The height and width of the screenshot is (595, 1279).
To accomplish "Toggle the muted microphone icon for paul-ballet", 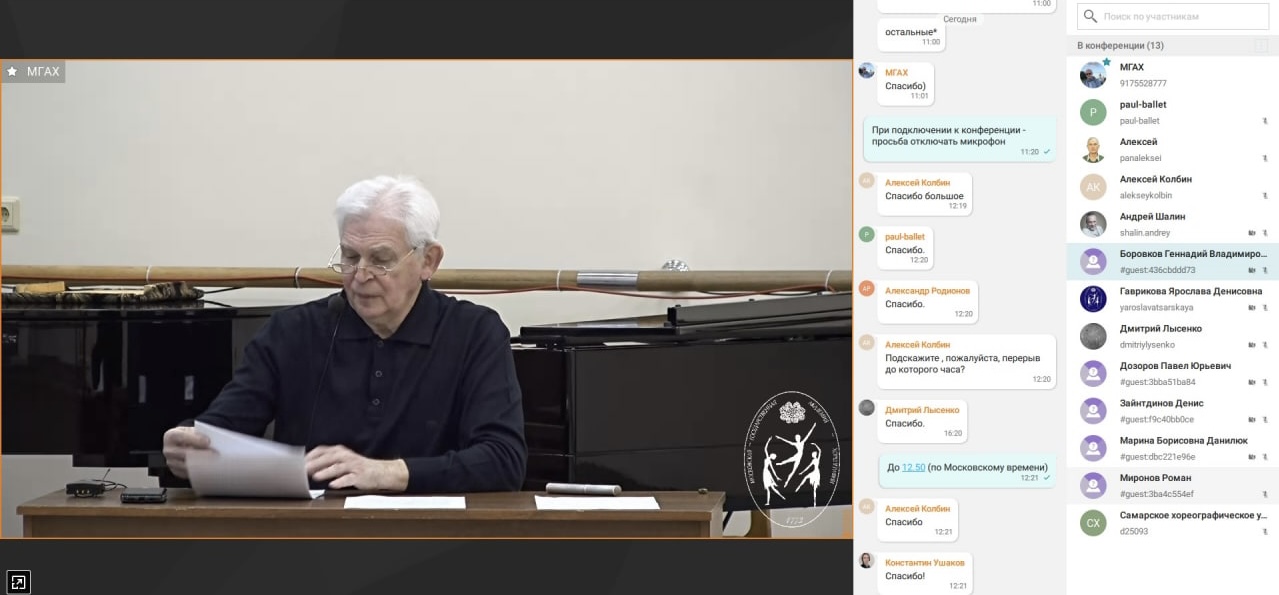I will [x=1265, y=121].
